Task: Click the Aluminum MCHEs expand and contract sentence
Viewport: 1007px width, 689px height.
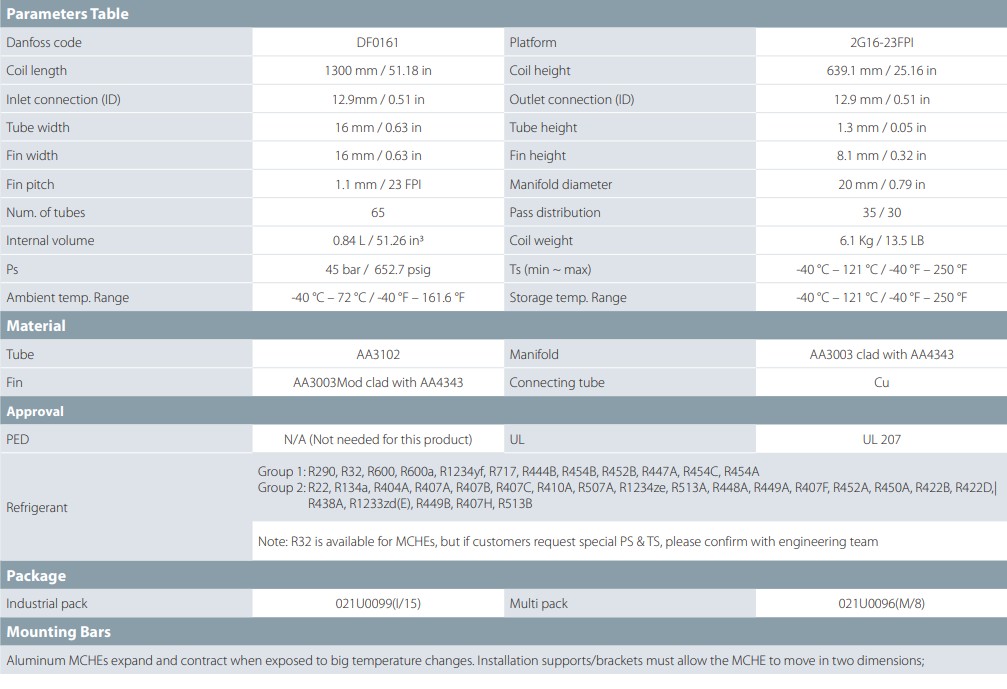Action: (466, 661)
